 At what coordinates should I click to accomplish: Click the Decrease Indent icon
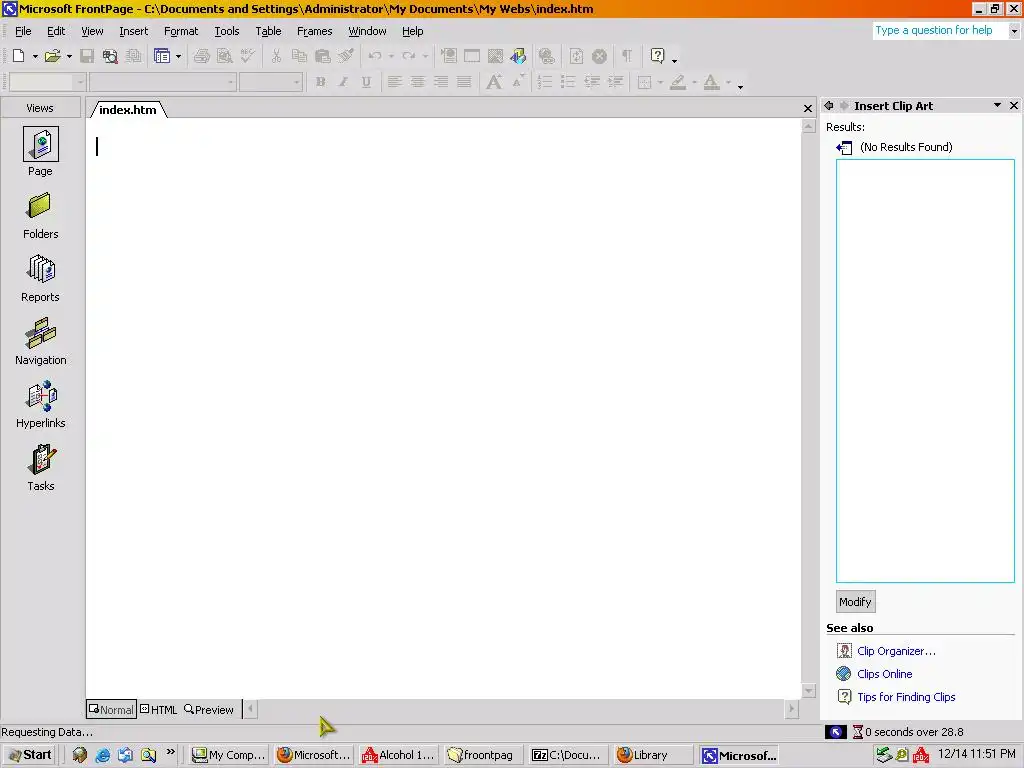[592, 82]
